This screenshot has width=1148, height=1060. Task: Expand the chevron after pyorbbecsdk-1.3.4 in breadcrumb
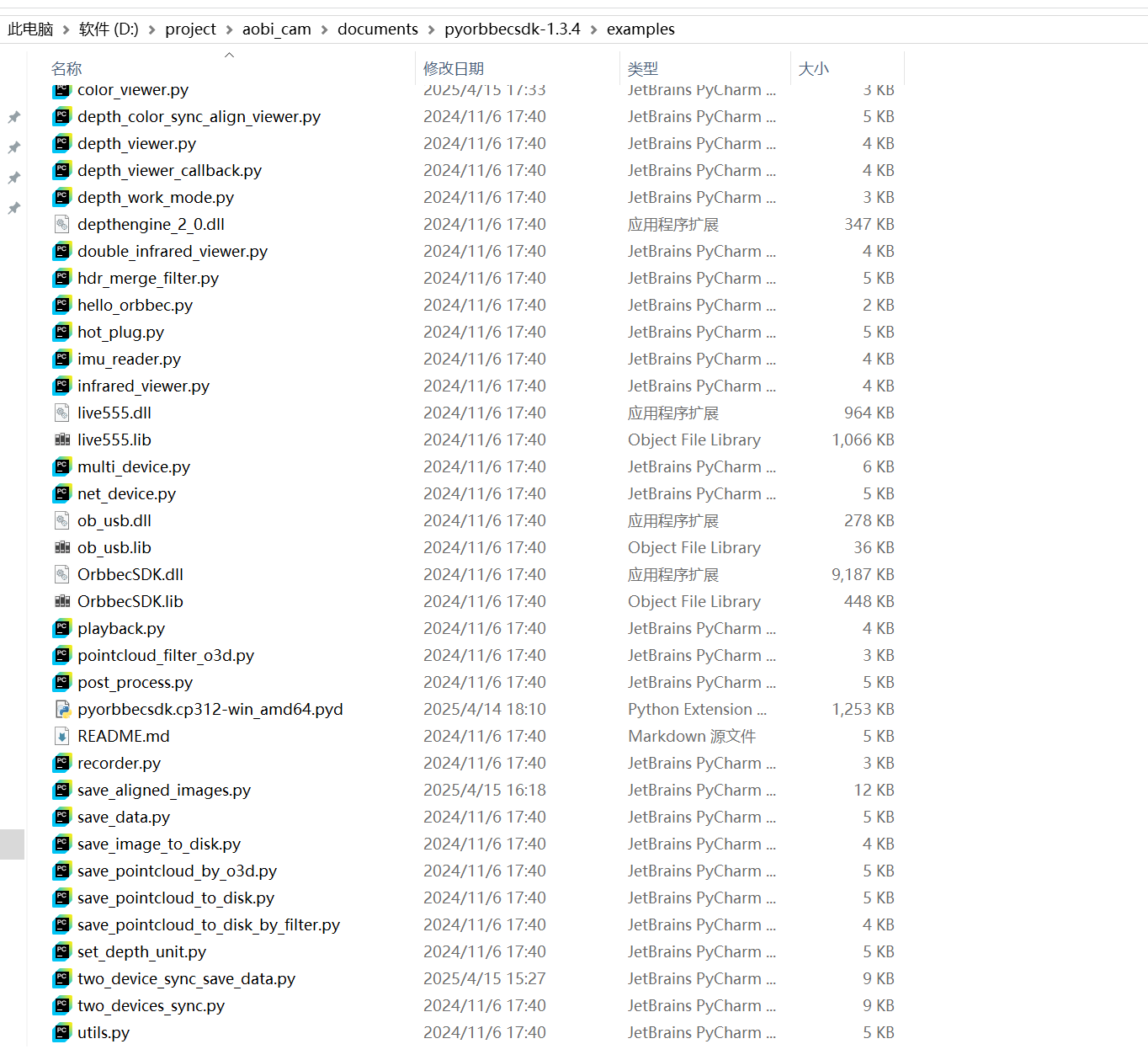[x=593, y=29]
